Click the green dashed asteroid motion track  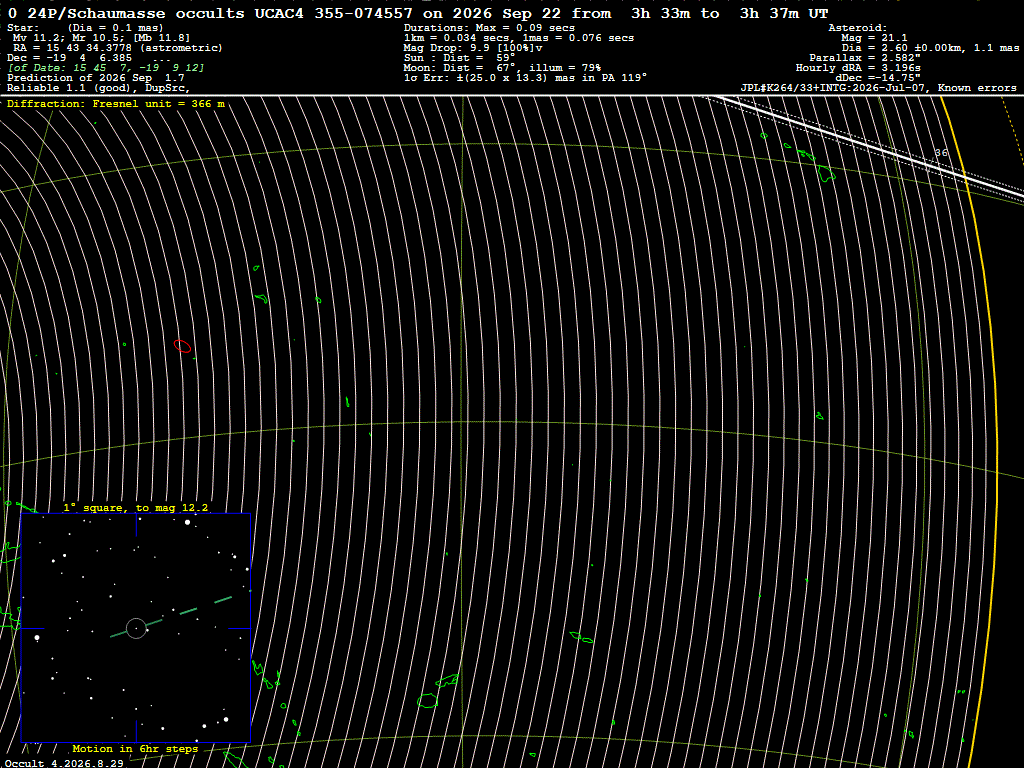point(171,616)
